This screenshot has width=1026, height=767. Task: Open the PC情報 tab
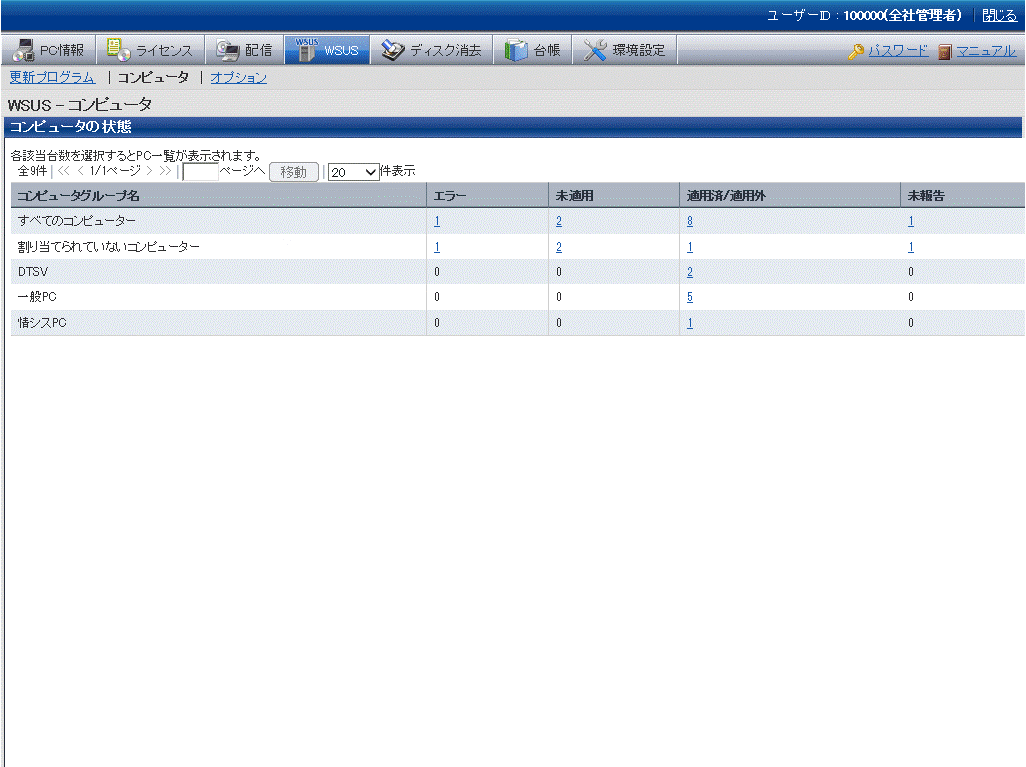(x=49, y=50)
